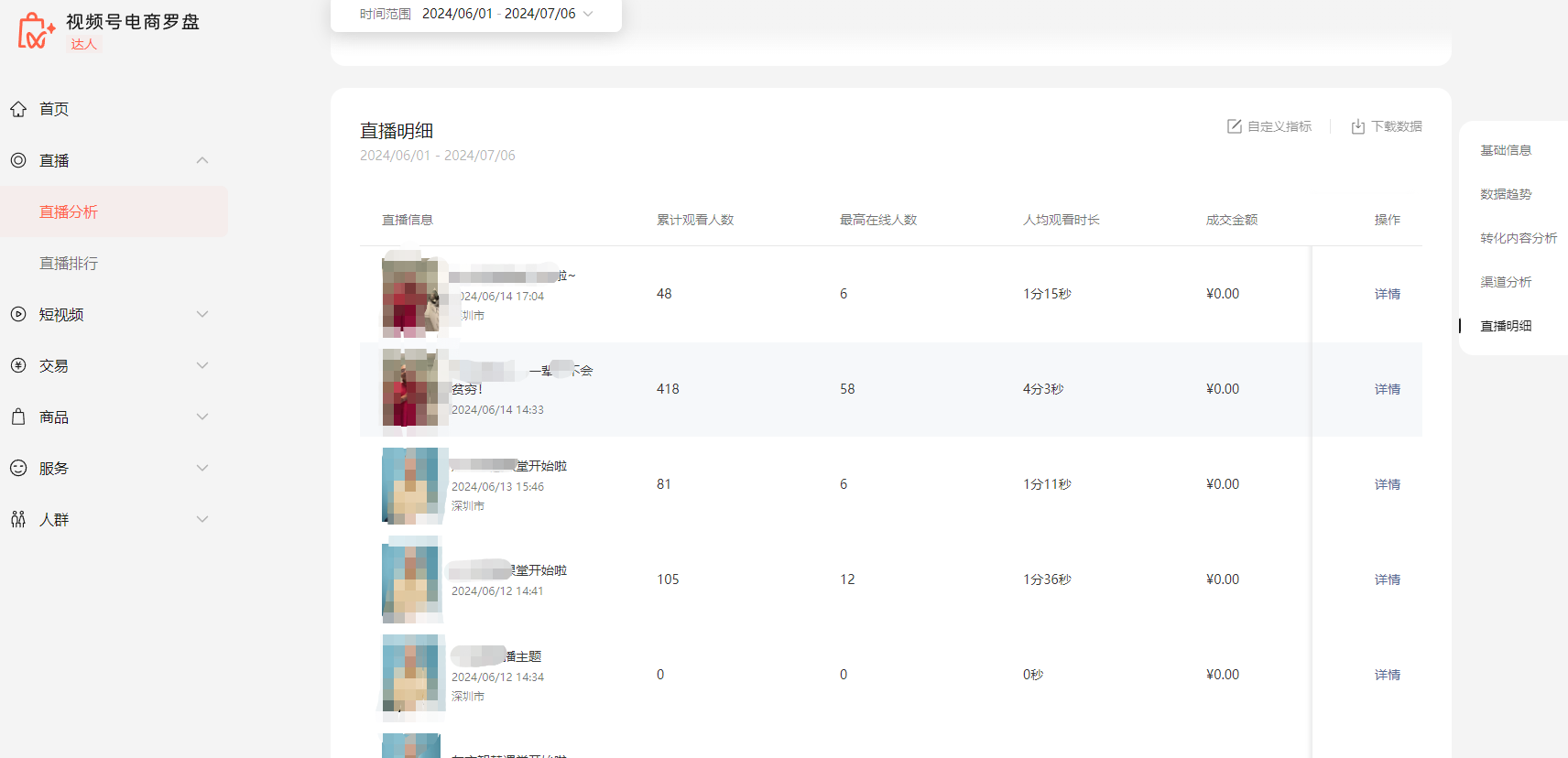Click the 达人 badge under logo
The height and width of the screenshot is (758, 1568).
(x=83, y=44)
